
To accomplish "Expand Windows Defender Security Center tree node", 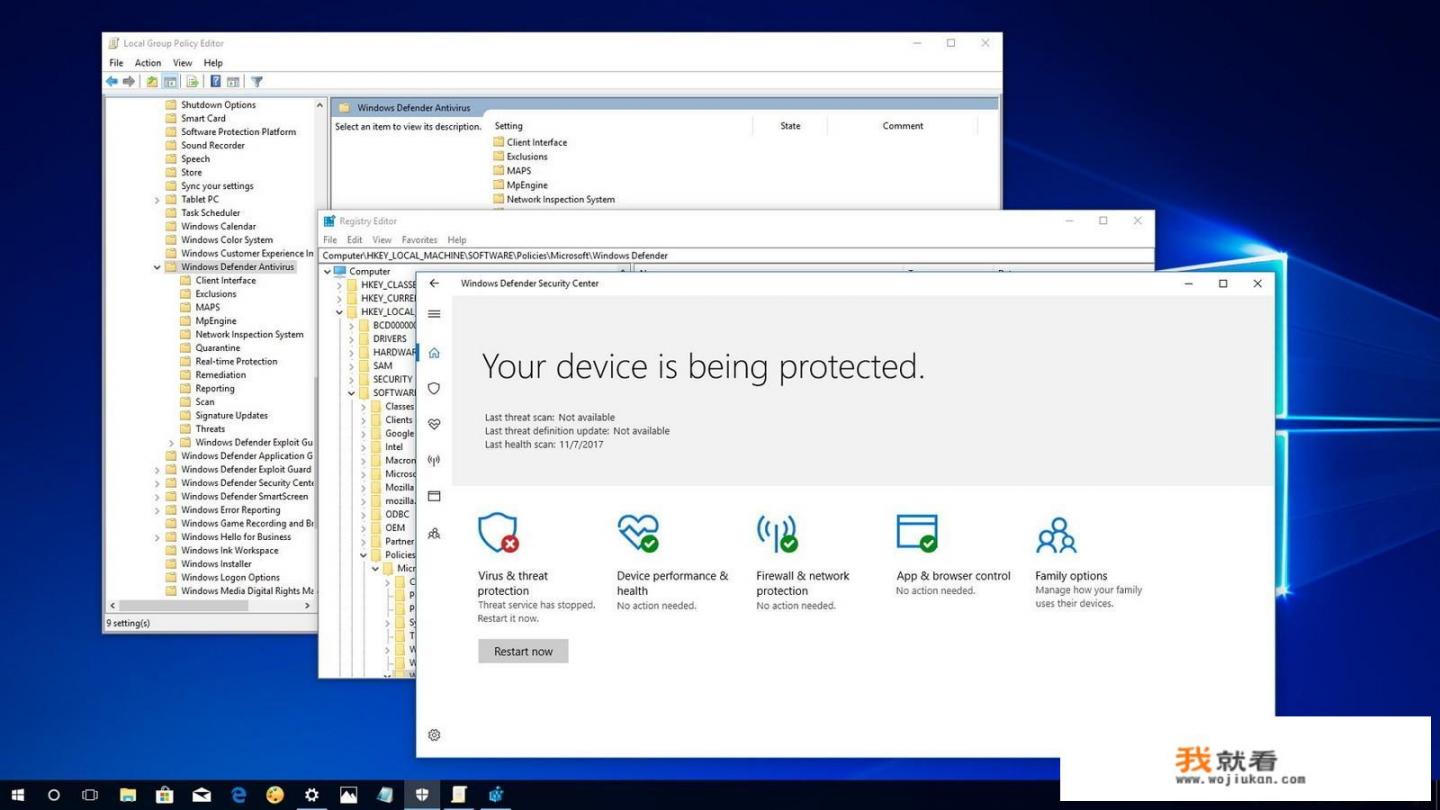I will 157,483.
